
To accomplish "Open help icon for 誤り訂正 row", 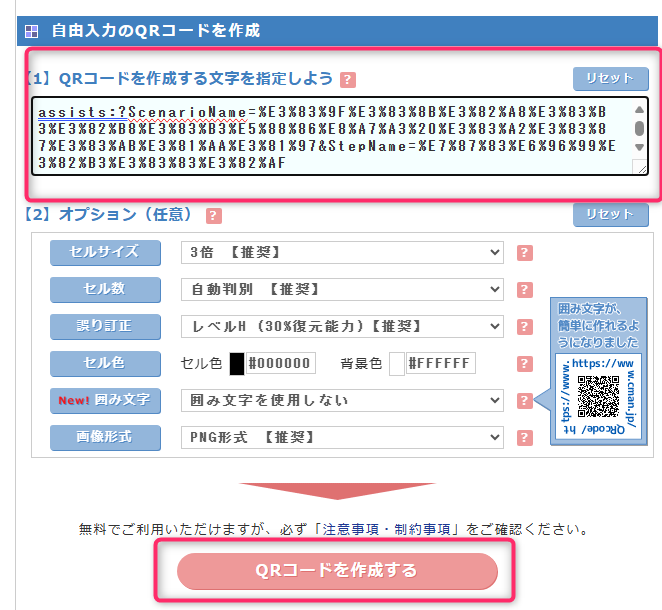I will [x=524, y=326].
